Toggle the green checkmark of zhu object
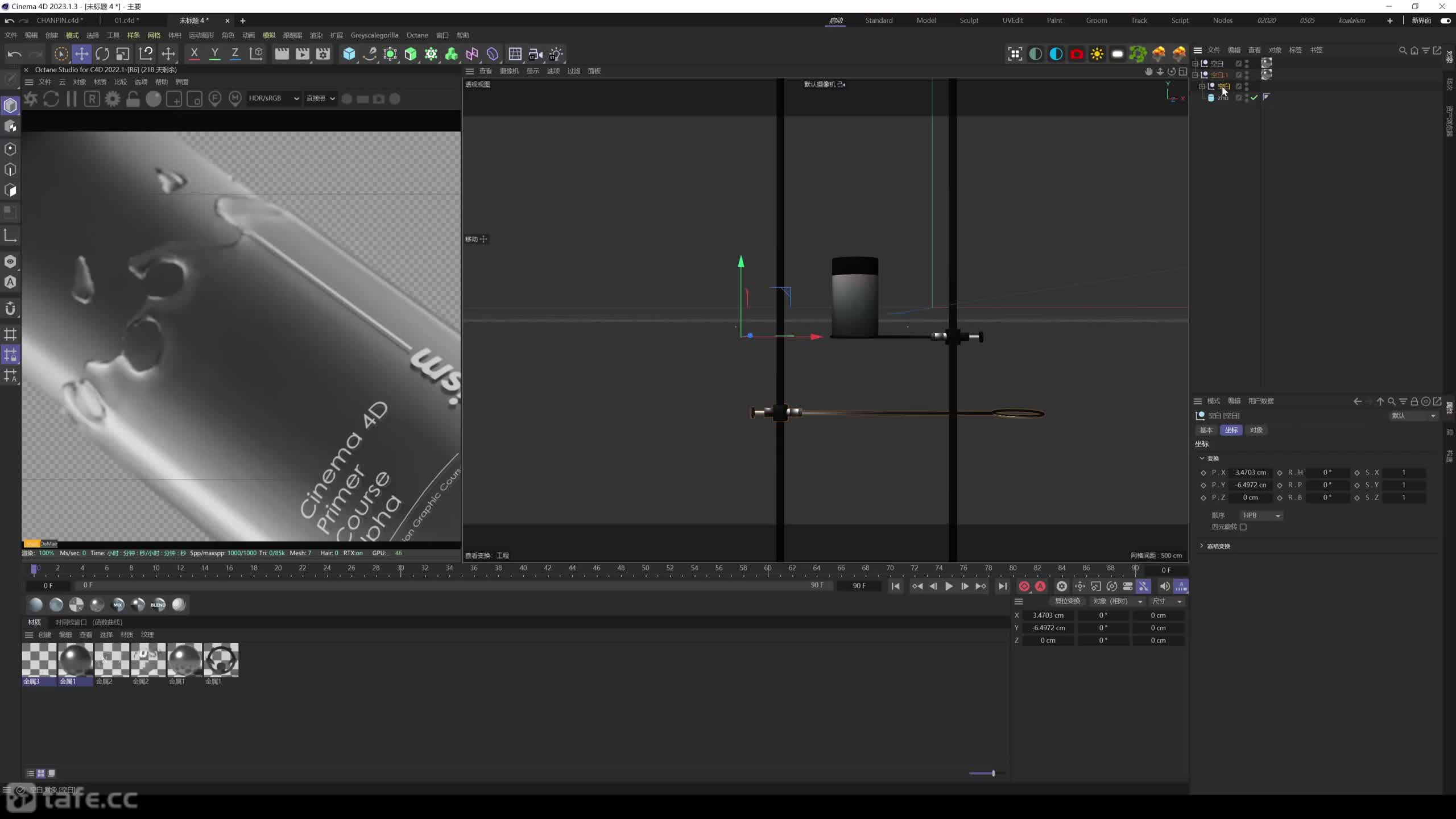Viewport: 1456px width, 819px height. tap(1254, 98)
